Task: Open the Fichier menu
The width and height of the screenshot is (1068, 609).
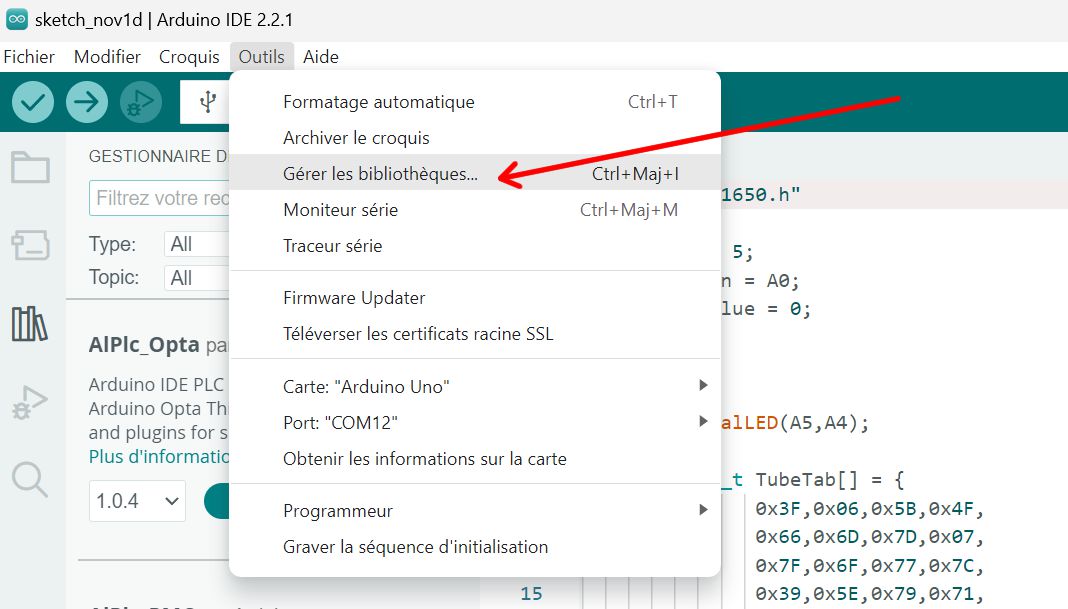Action: [29, 57]
